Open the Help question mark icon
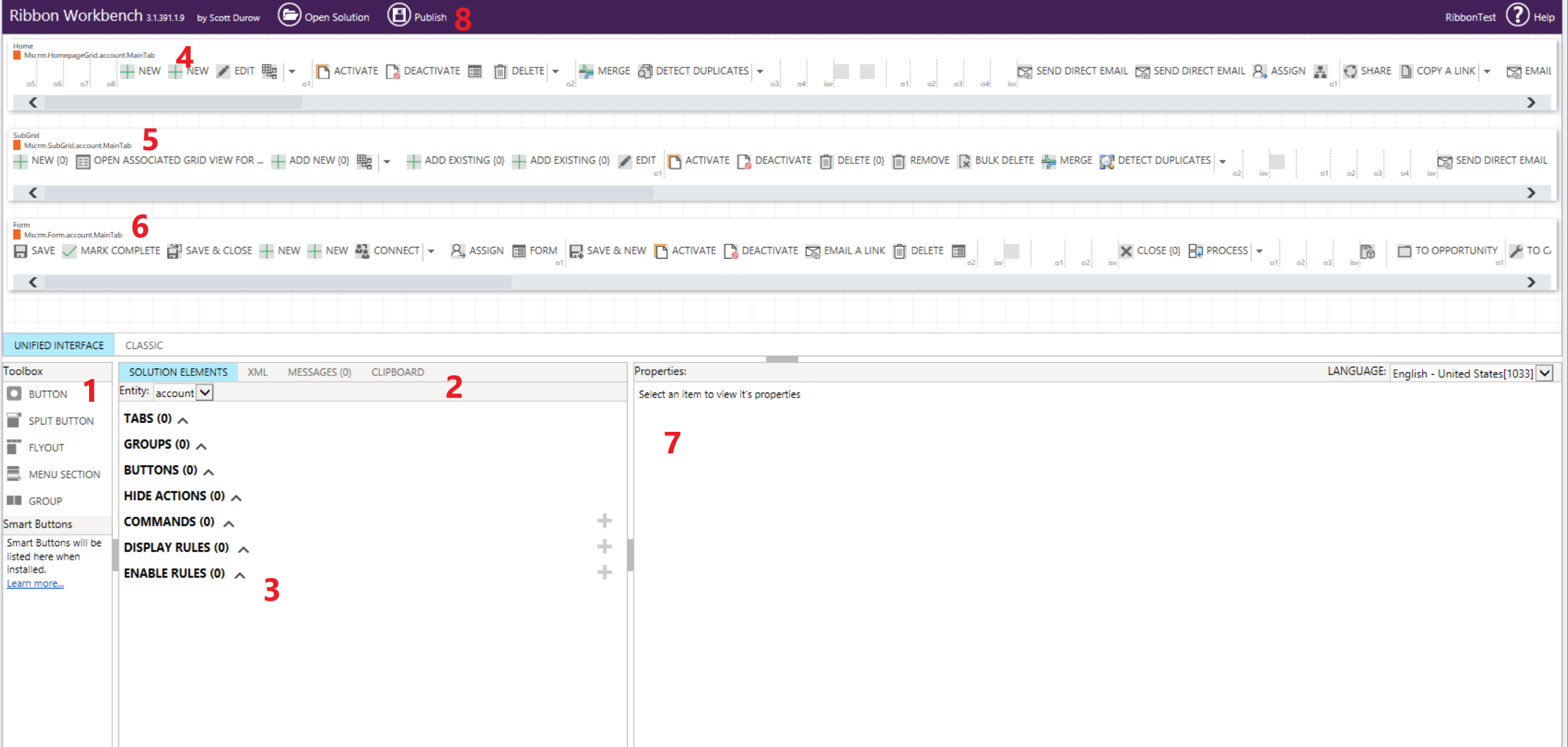Viewport: 1568px width, 747px height. click(1517, 15)
